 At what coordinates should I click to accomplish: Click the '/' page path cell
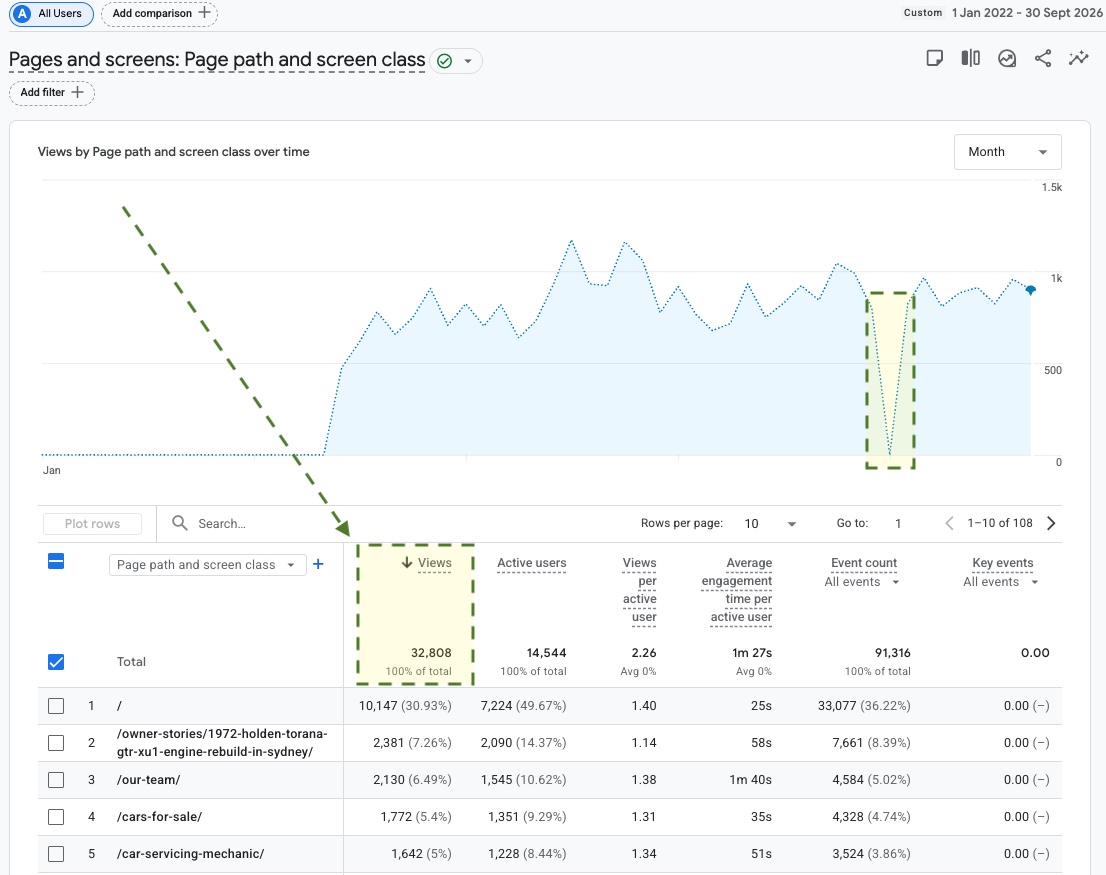119,706
